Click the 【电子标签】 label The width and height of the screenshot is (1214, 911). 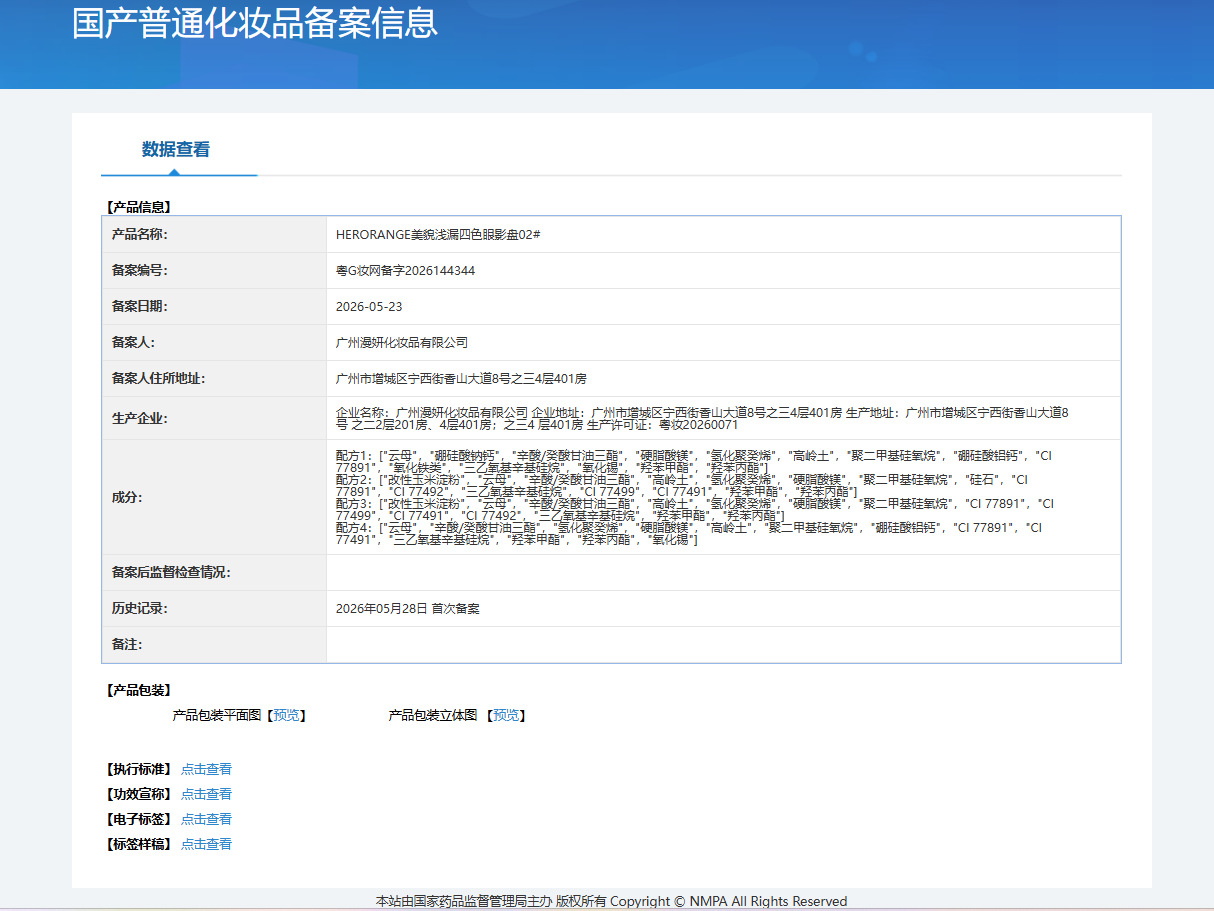(138, 819)
